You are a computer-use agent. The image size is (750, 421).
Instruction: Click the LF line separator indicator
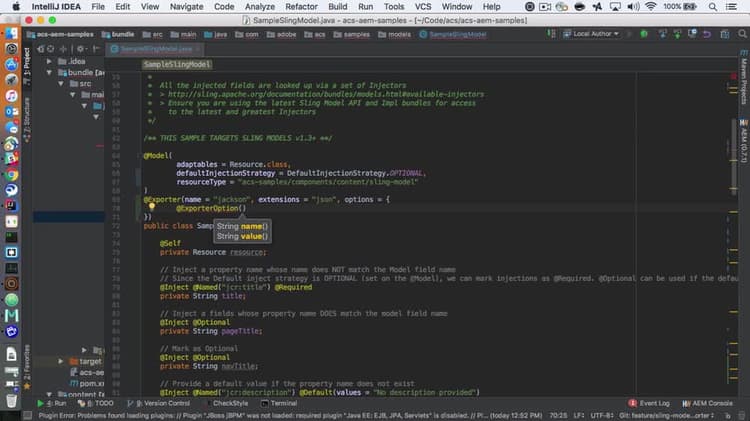579,416
